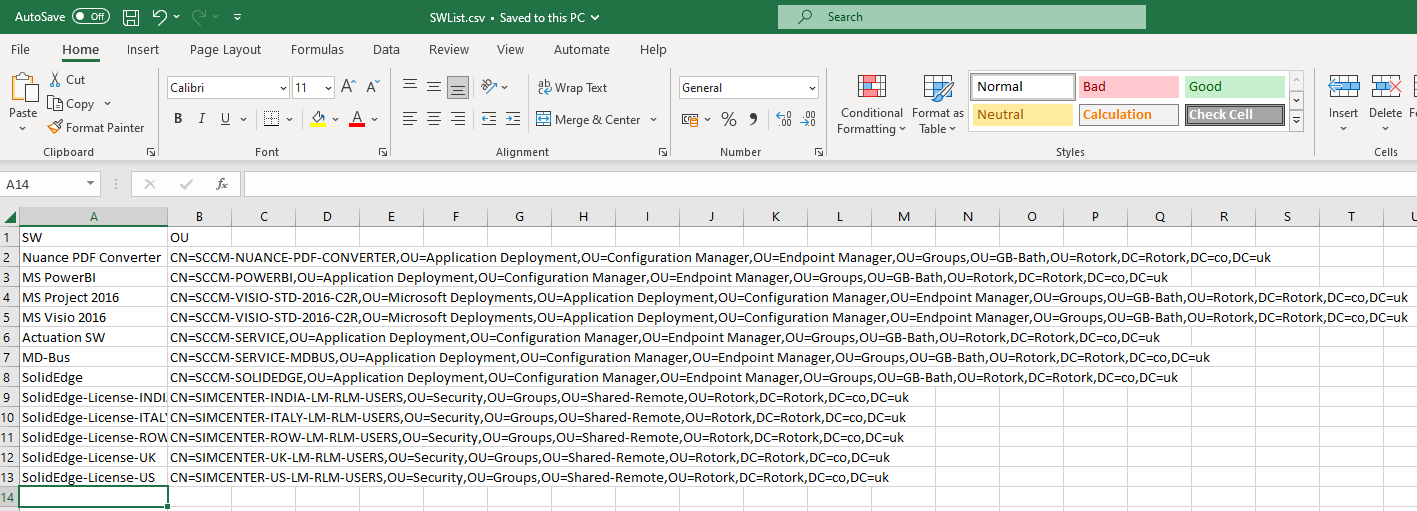Expand cell styles gallery More arrow
The height and width of the screenshot is (511, 1417).
[x=1296, y=121]
